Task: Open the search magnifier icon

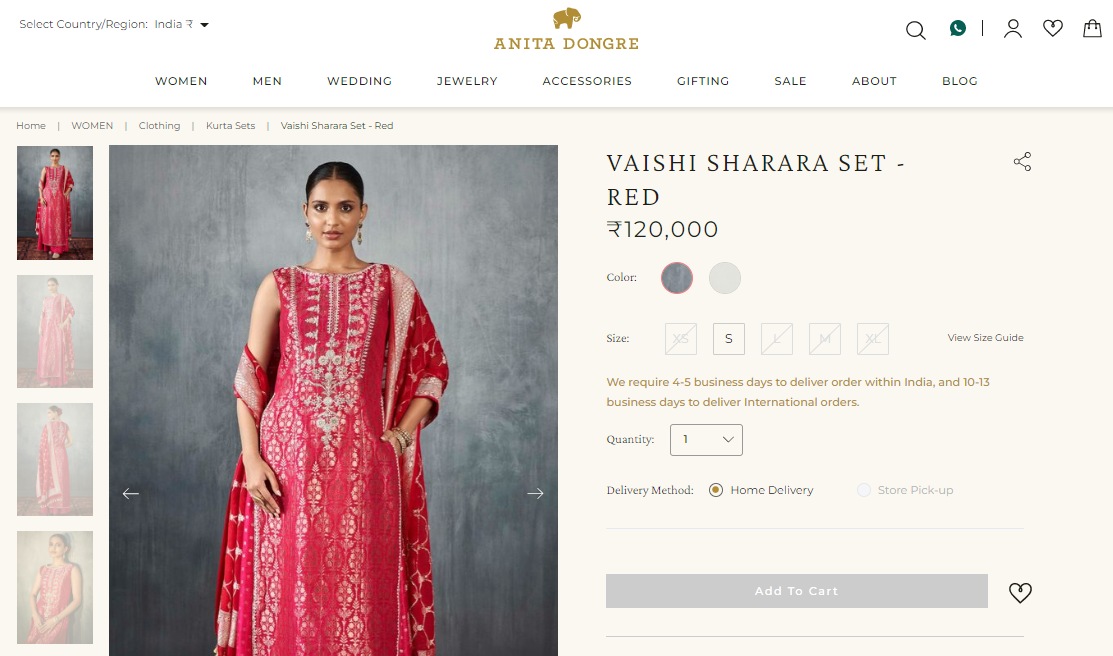Action: pyautogui.click(x=916, y=30)
